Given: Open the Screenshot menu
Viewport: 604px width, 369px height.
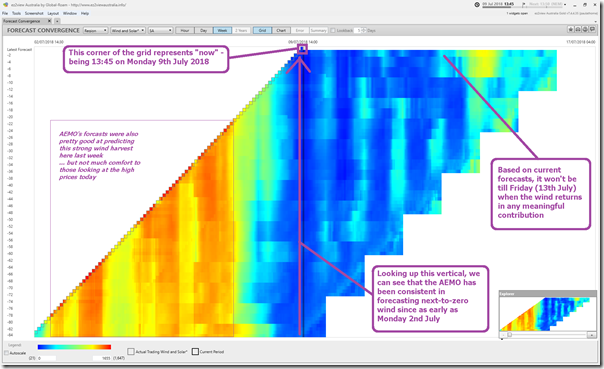Looking at the screenshot, I should click(x=34, y=13).
